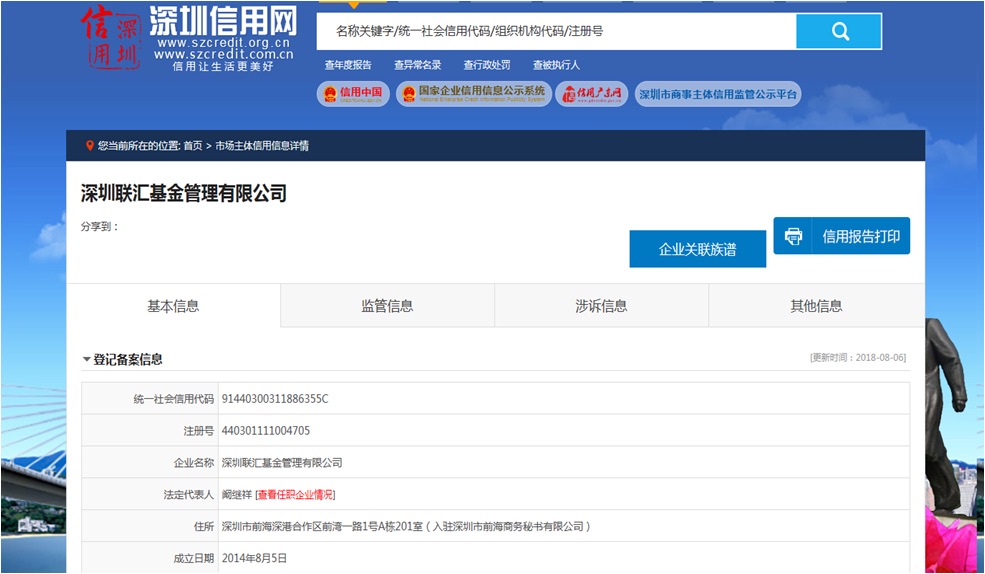Click the 信用让生活更美好 slogan text
This screenshot has height=574, width=985.
pyautogui.click(x=224, y=66)
